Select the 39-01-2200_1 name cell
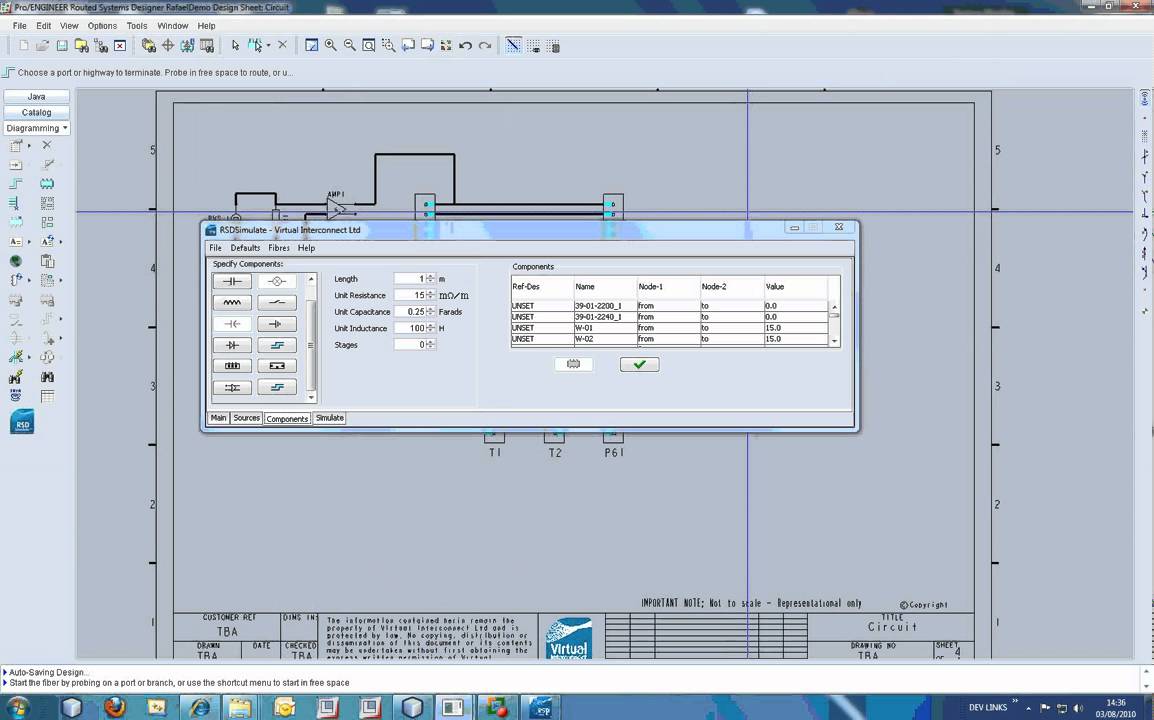 [605, 306]
